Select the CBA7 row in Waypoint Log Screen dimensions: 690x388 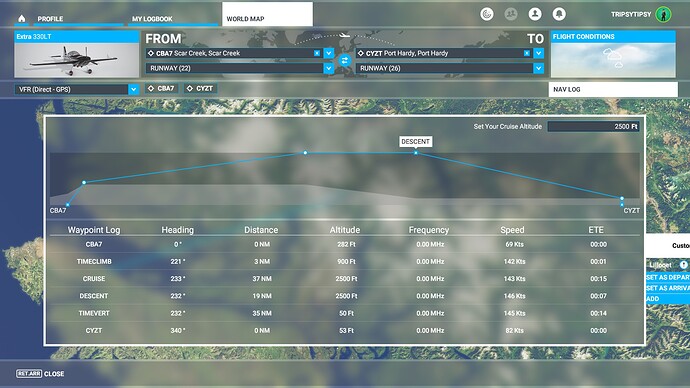(345, 244)
